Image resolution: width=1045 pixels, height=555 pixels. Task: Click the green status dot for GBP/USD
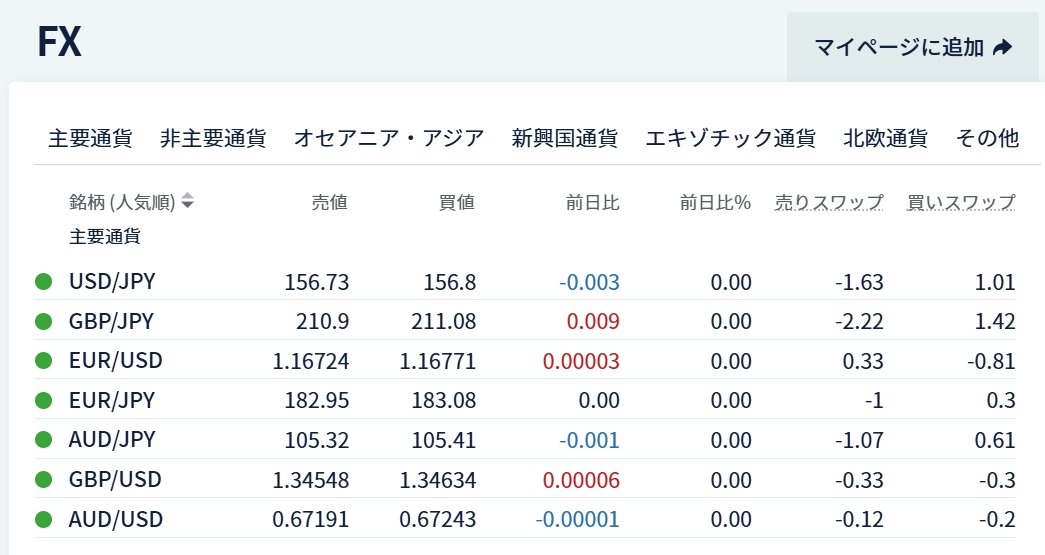click(43, 480)
